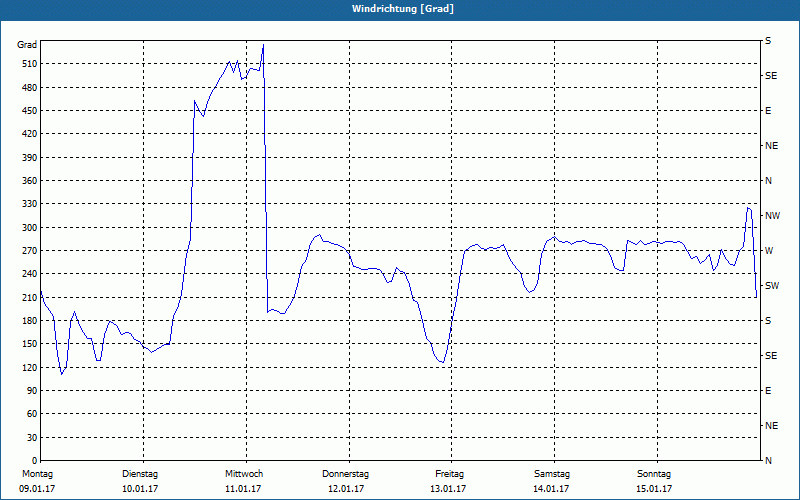The image size is (800, 500).
Task: Select the 0 value on the degree axis
Action: click(34, 461)
